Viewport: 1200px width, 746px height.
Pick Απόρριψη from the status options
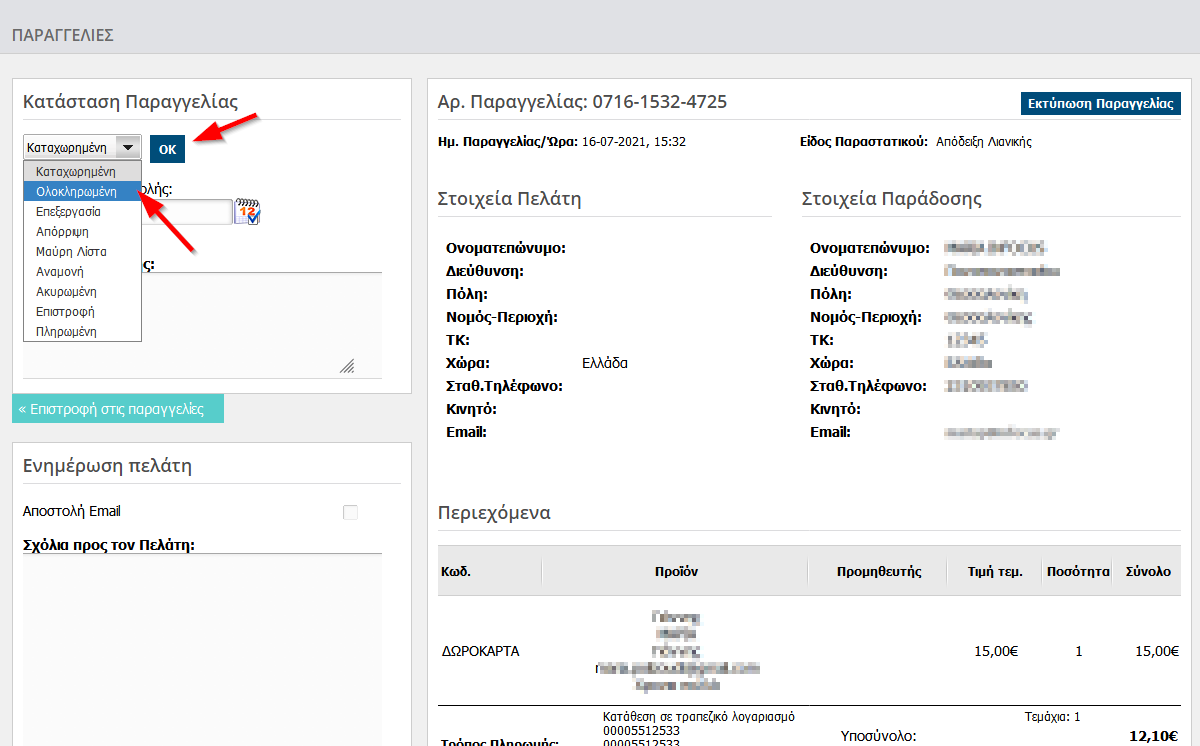62,231
